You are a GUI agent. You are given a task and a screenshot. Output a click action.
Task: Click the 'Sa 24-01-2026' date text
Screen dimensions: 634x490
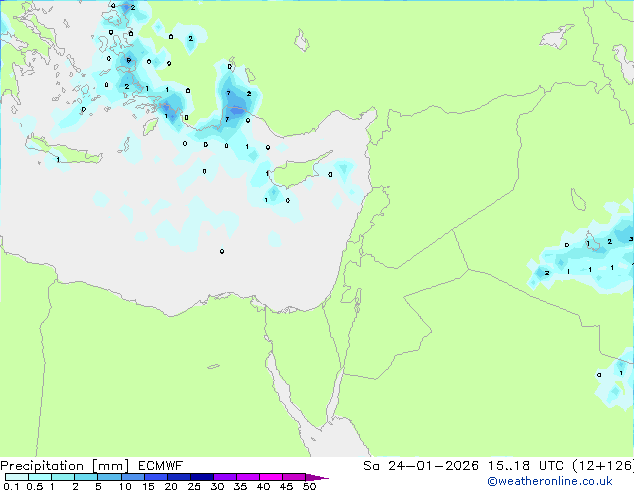coord(421,466)
